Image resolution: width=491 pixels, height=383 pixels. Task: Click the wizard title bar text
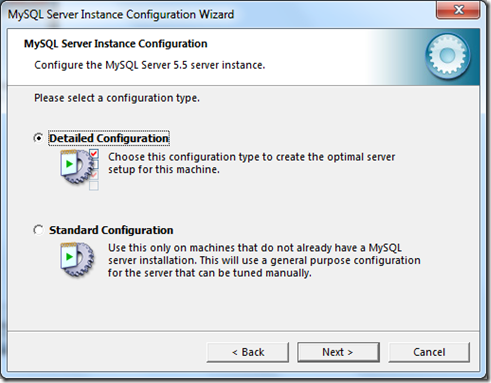coord(121,15)
